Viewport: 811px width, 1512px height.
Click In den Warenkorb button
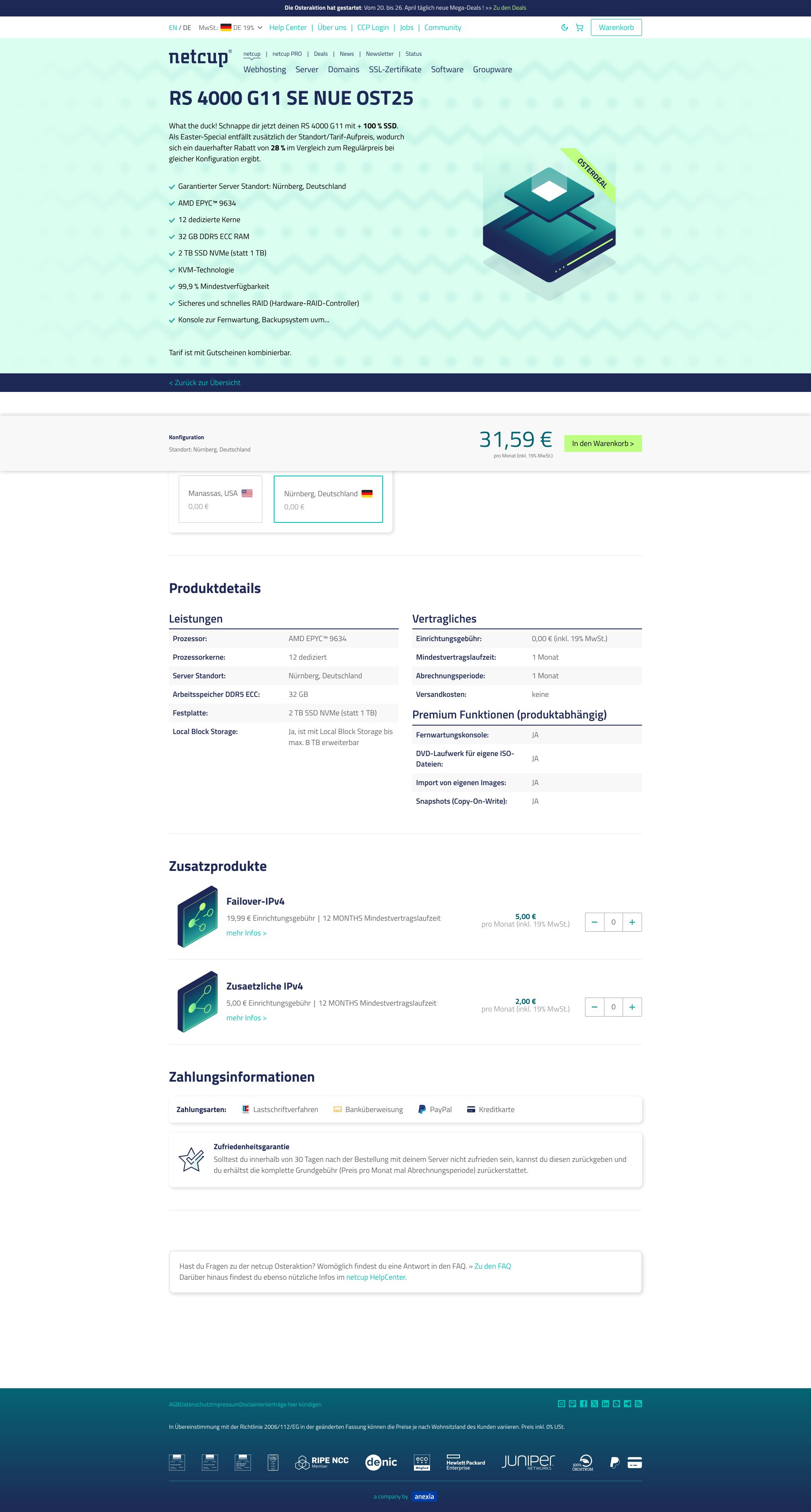(603, 443)
